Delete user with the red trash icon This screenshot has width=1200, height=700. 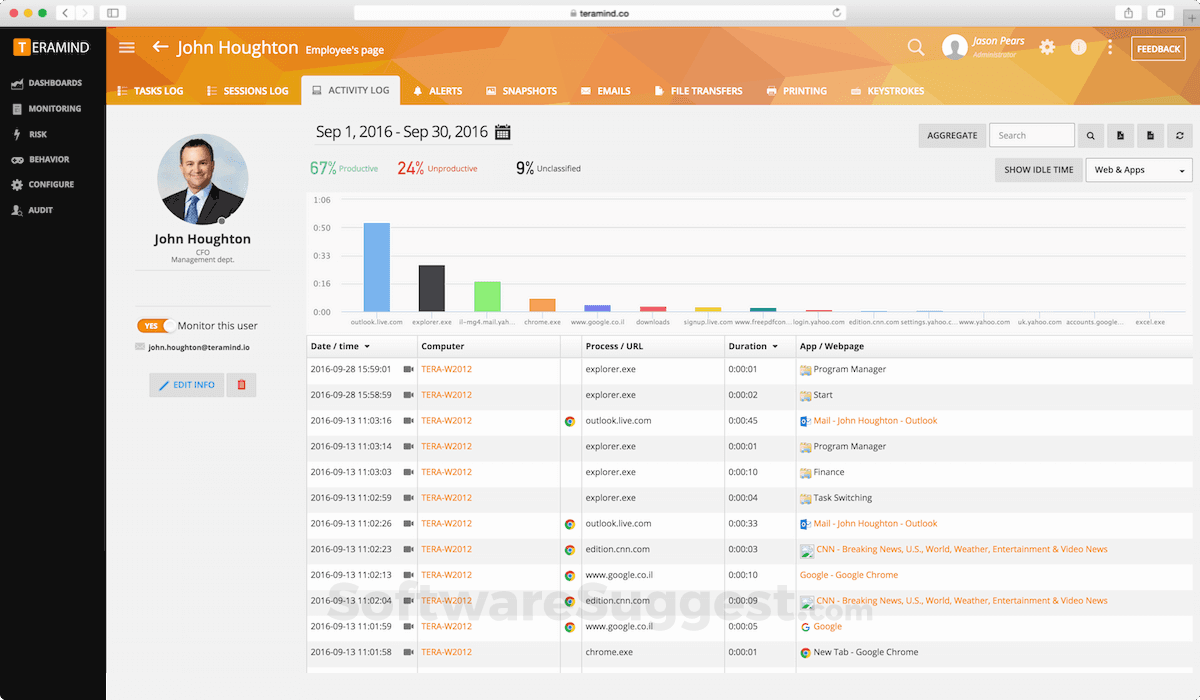(x=241, y=385)
